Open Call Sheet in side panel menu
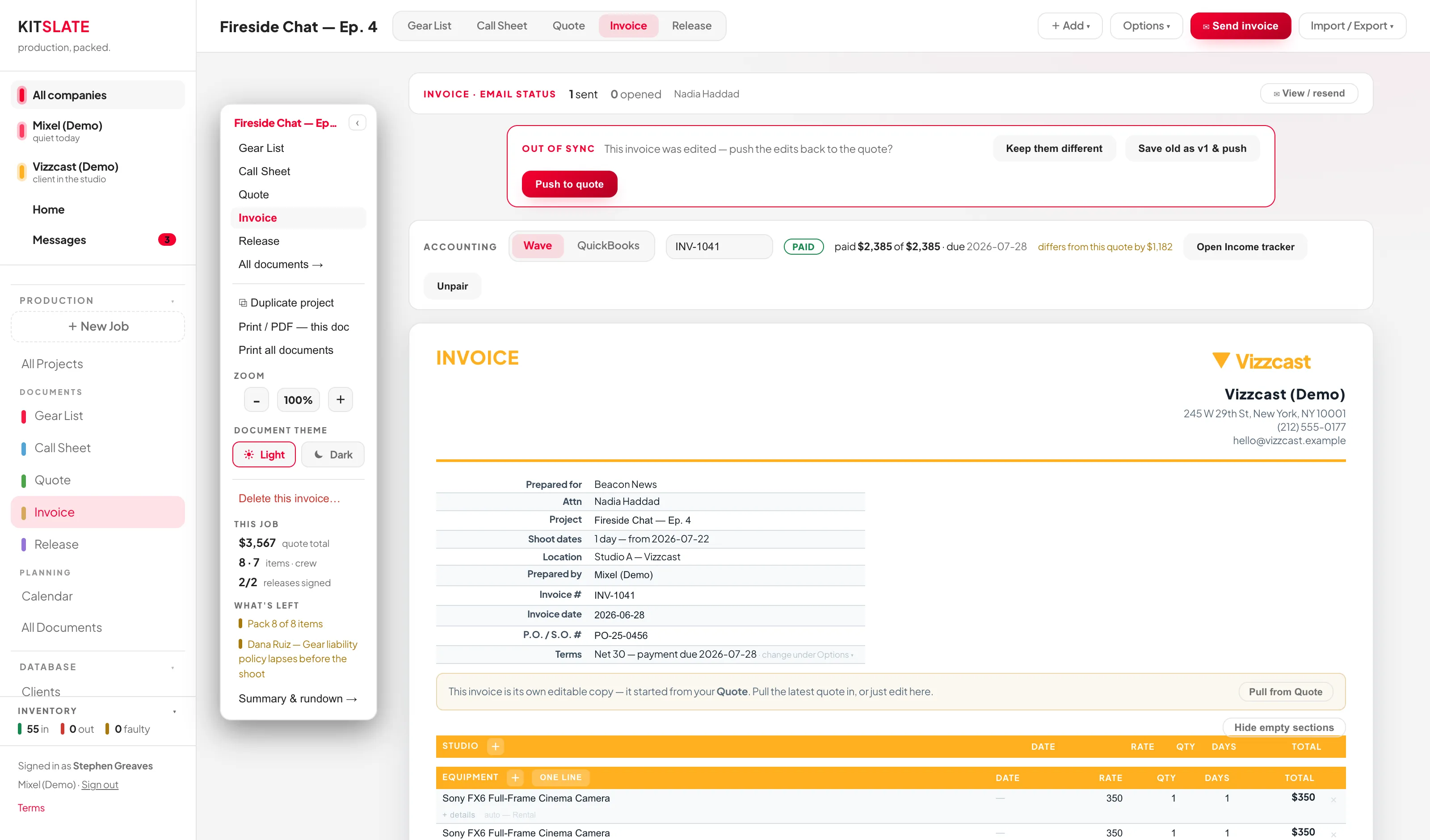1430x840 pixels. [x=299, y=171]
